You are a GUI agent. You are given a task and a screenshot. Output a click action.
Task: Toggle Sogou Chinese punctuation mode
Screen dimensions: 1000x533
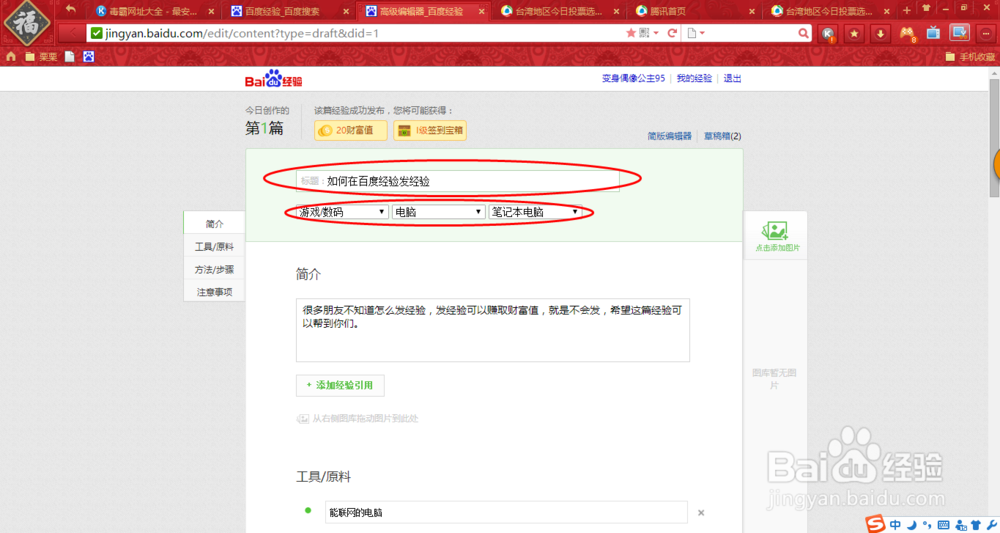click(x=927, y=525)
